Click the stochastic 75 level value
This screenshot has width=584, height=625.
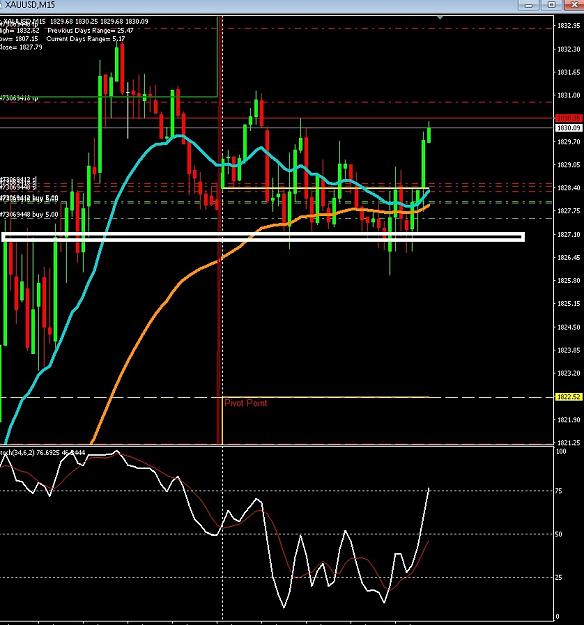pos(559,491)
